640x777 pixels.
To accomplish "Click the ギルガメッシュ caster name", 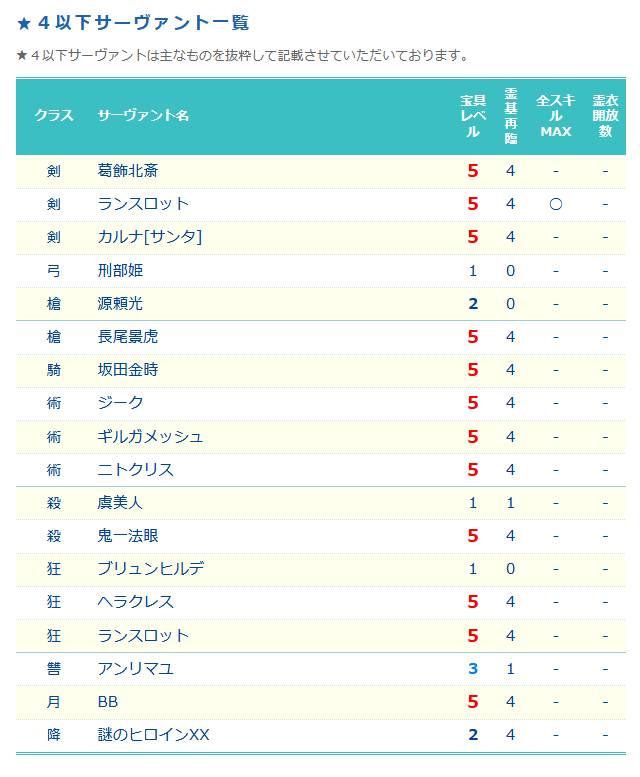I will pos(150,437).
